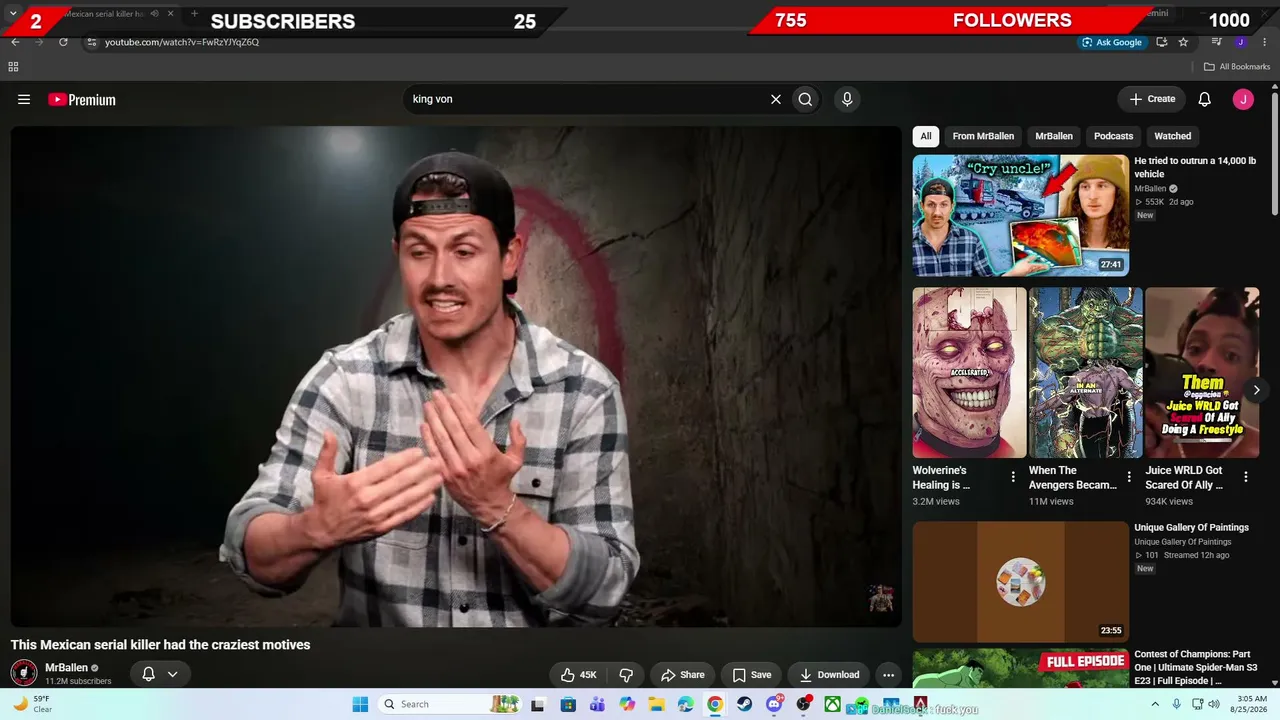This screenshot has height=720, width=1280.
Task: Save the video to a playlist
Action: [x=751, y=675]
